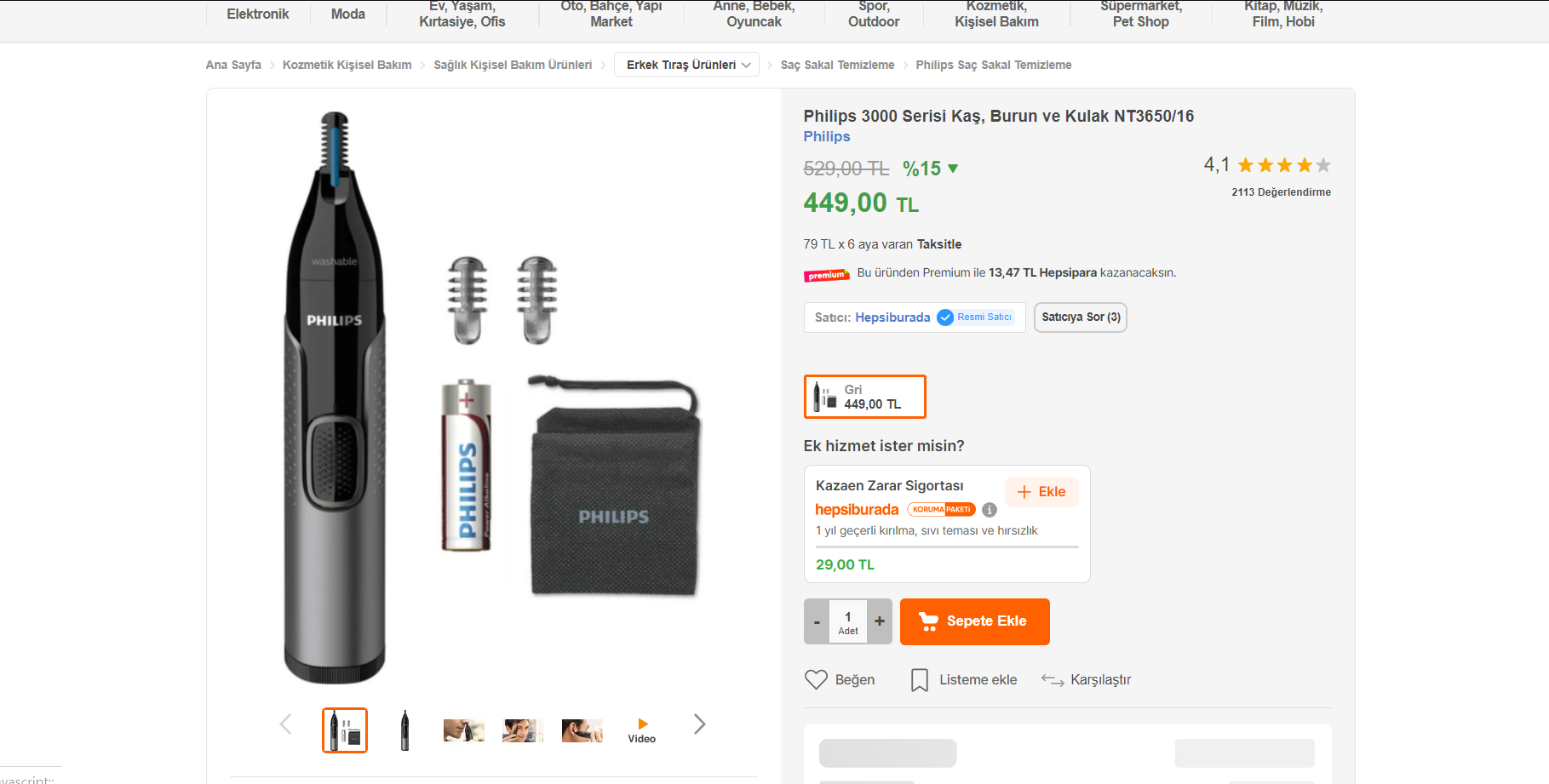Viewport: 1549px width, 784px height.
Task: Open the Elektronik category menu
Action: (x=257, y=14)
